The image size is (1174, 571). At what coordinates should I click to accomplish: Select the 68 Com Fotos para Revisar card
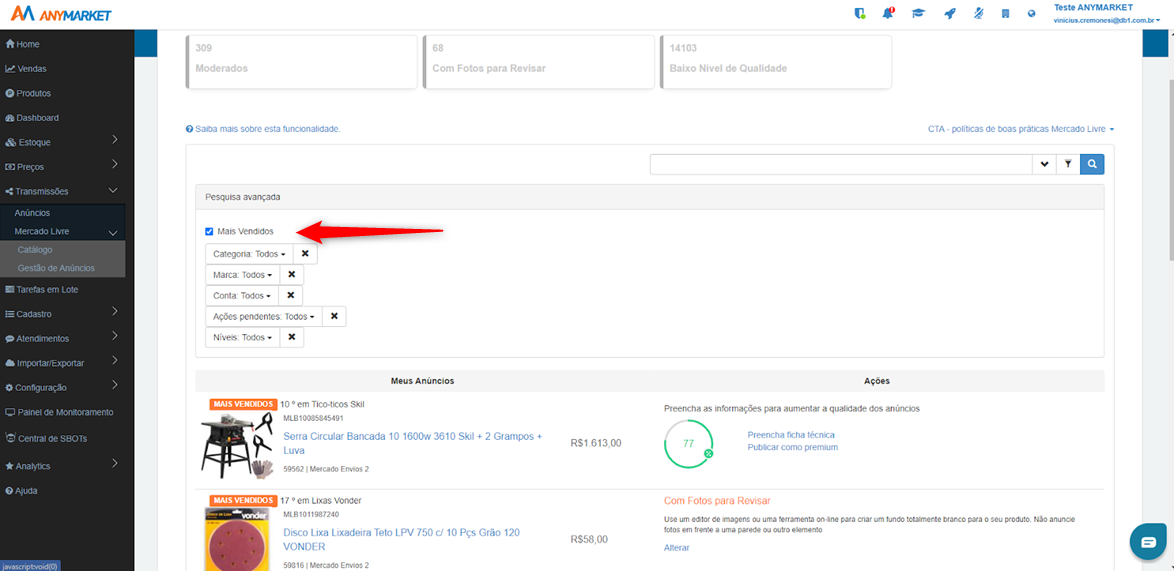[x=538, y=61]
